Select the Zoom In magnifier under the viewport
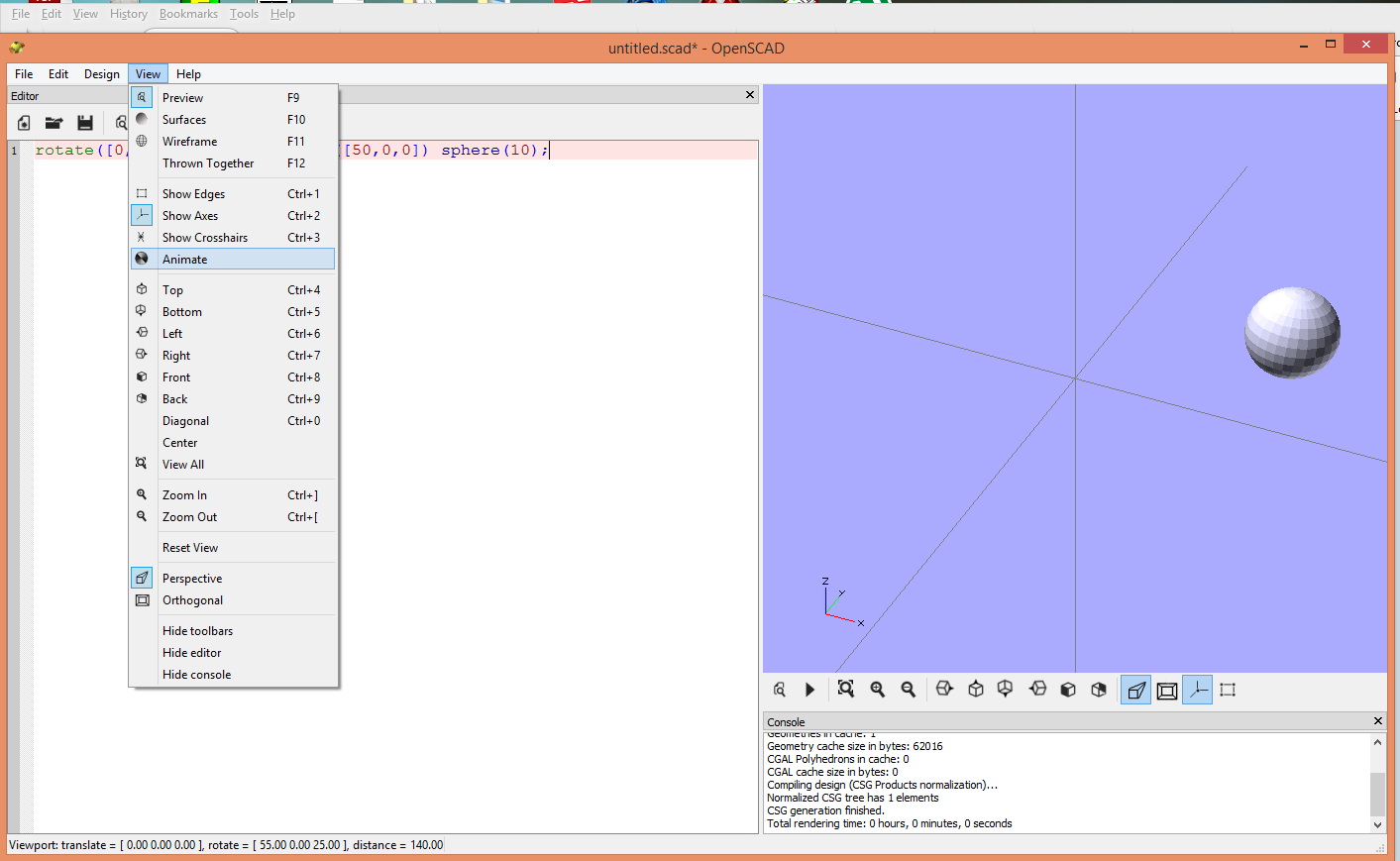This screenshot has height=861, width=1400. coord(878,689)
